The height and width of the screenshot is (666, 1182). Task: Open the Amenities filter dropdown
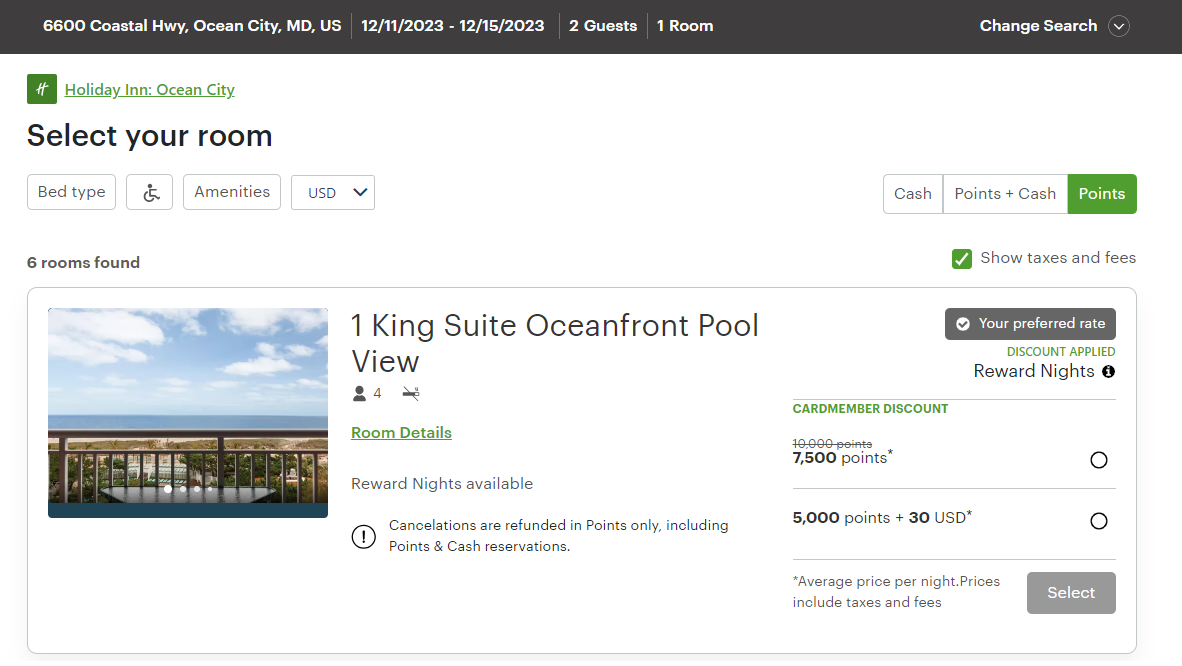232,192
